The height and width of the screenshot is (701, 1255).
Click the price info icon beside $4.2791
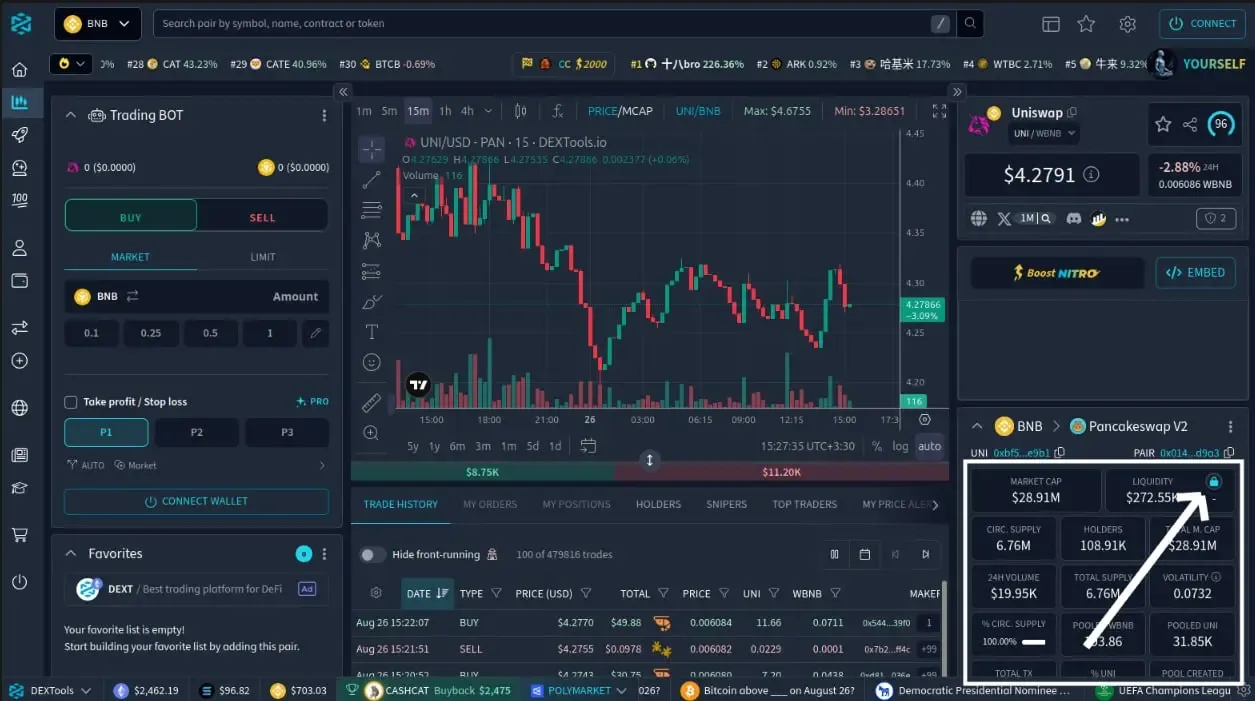(x=1091, y=175)
